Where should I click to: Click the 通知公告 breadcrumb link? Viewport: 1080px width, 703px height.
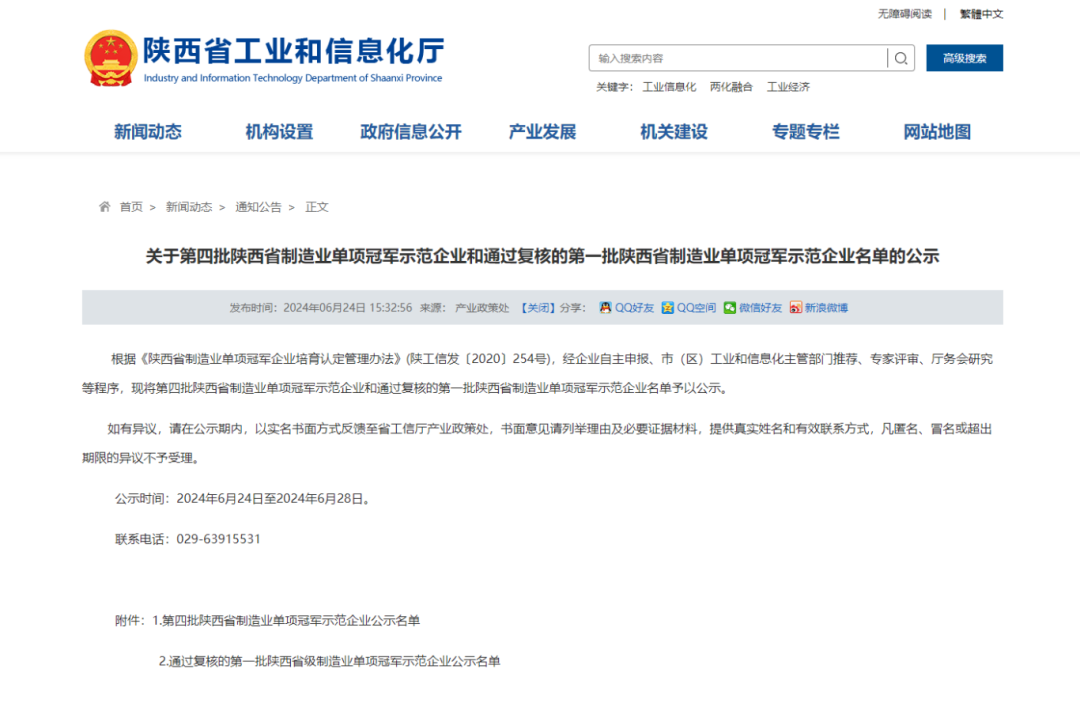tap(258, 207)
